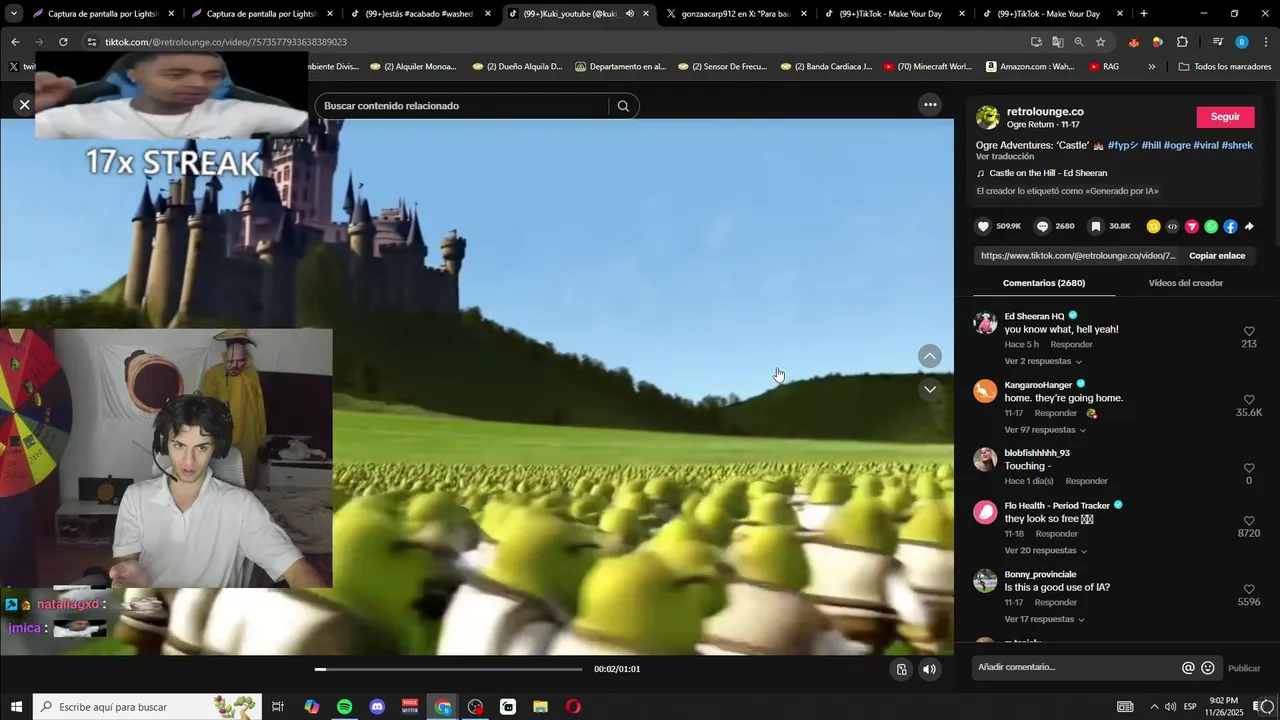Screen dimensions: 1280x720
Task: Toggle the video mute speaker icon
Action: 929,669
